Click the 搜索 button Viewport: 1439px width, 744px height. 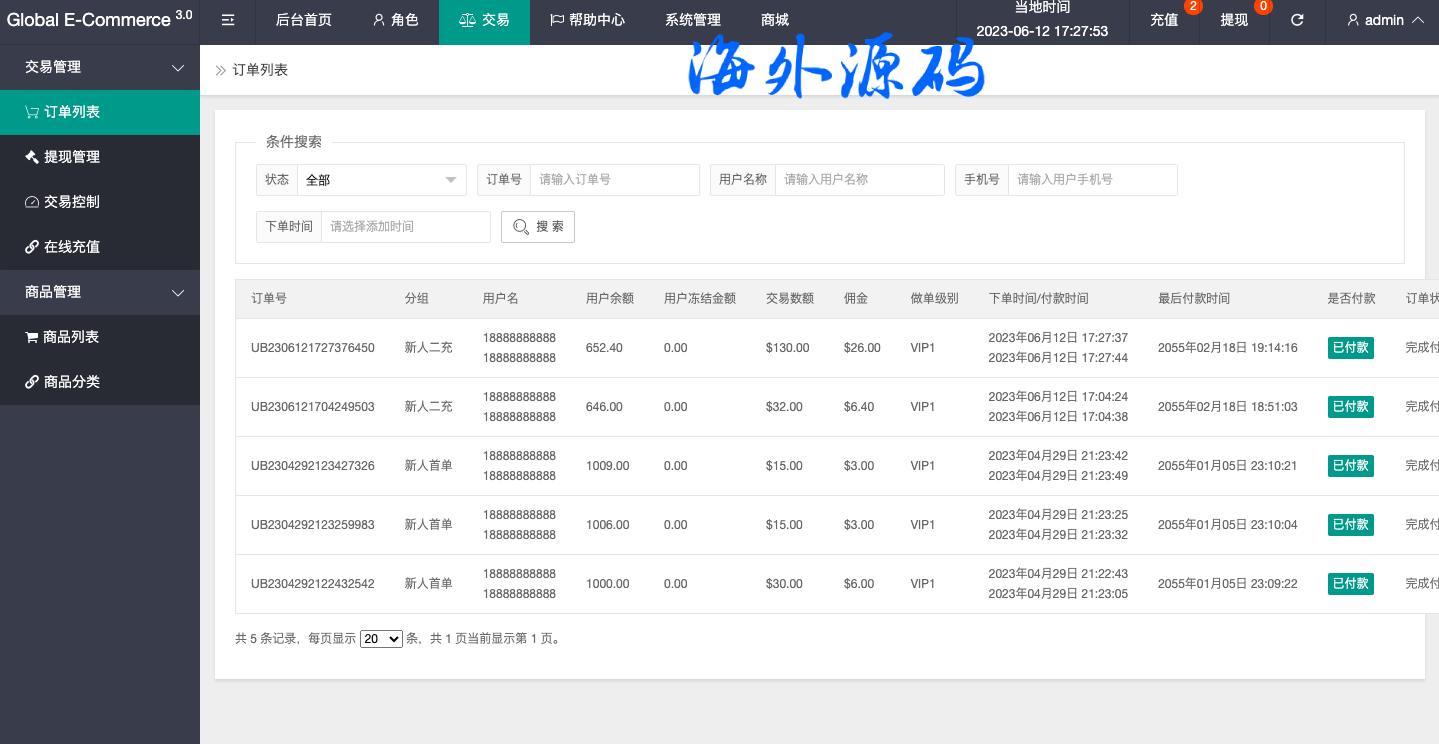coord(538,227)
